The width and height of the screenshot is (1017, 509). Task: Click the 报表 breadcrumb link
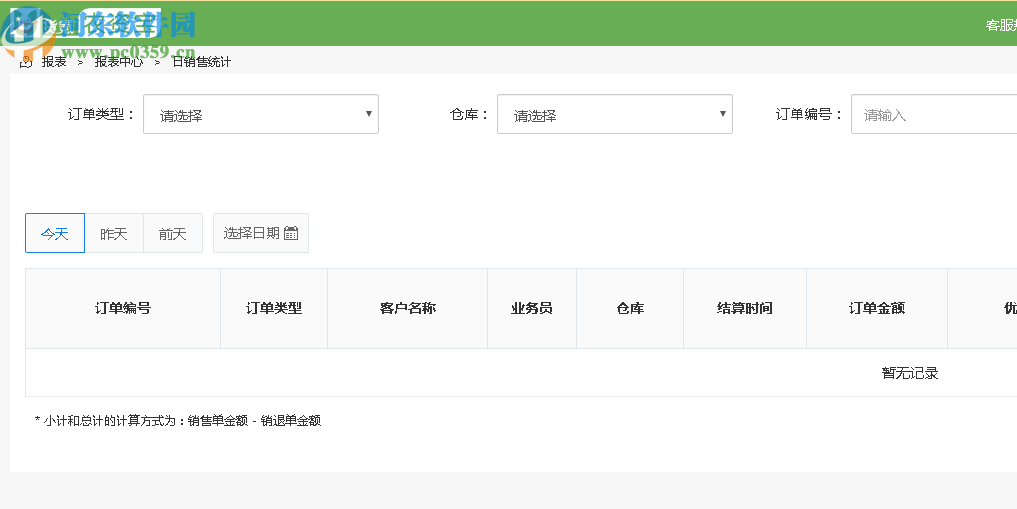pyautogui.click(x=54, y=62)
